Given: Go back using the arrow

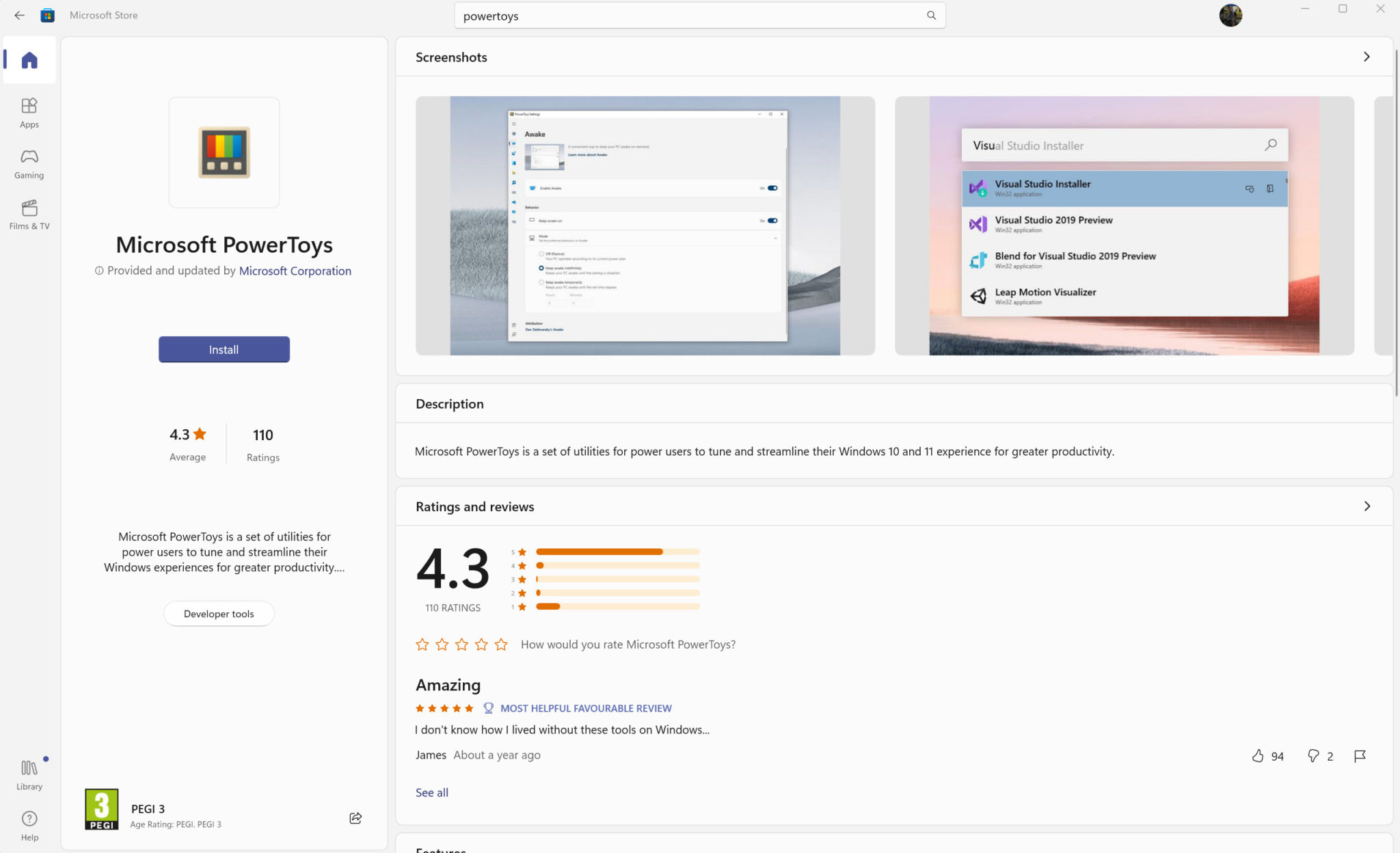Looking at the screenshot, I should [x=18, y=15].
